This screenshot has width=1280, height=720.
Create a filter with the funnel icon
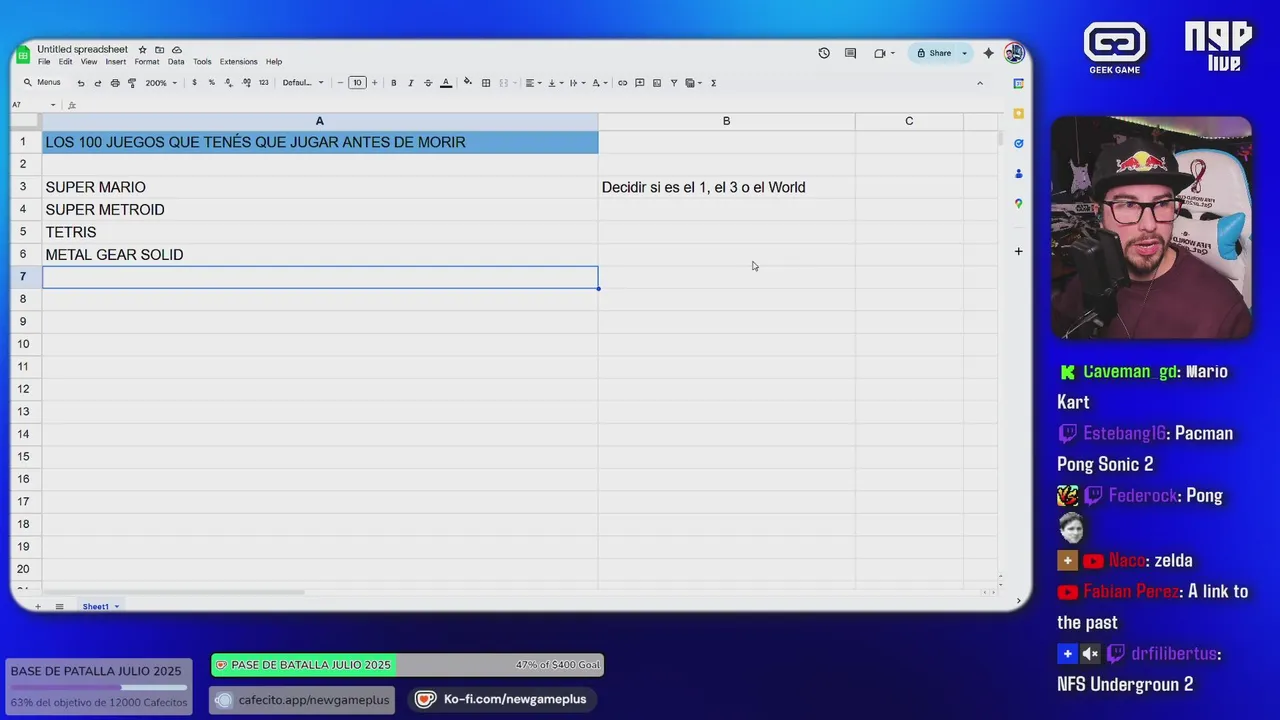coord(674,83)
